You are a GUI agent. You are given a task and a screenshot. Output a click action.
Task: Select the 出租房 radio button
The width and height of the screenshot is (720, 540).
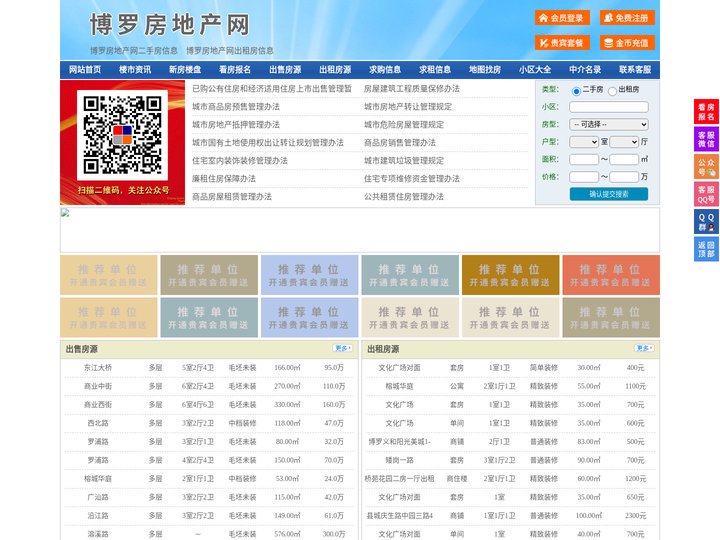612,91
